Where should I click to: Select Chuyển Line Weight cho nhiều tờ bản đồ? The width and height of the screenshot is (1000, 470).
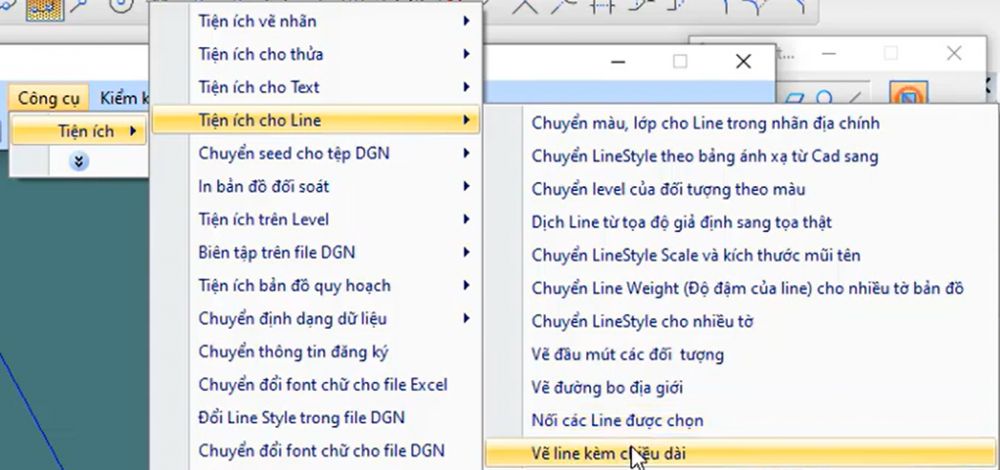[x=742, y=289]
